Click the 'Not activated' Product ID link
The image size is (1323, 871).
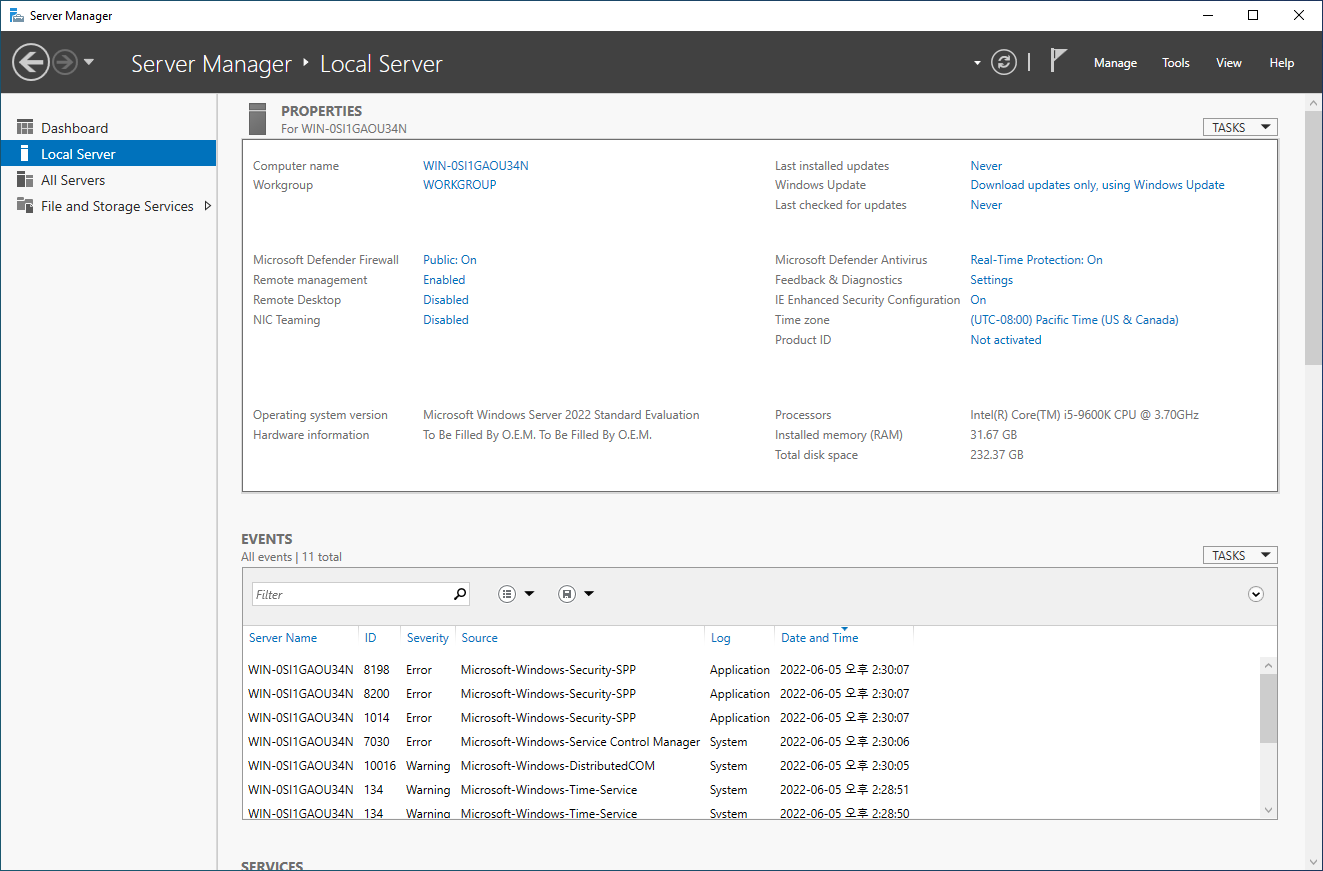1006,340
